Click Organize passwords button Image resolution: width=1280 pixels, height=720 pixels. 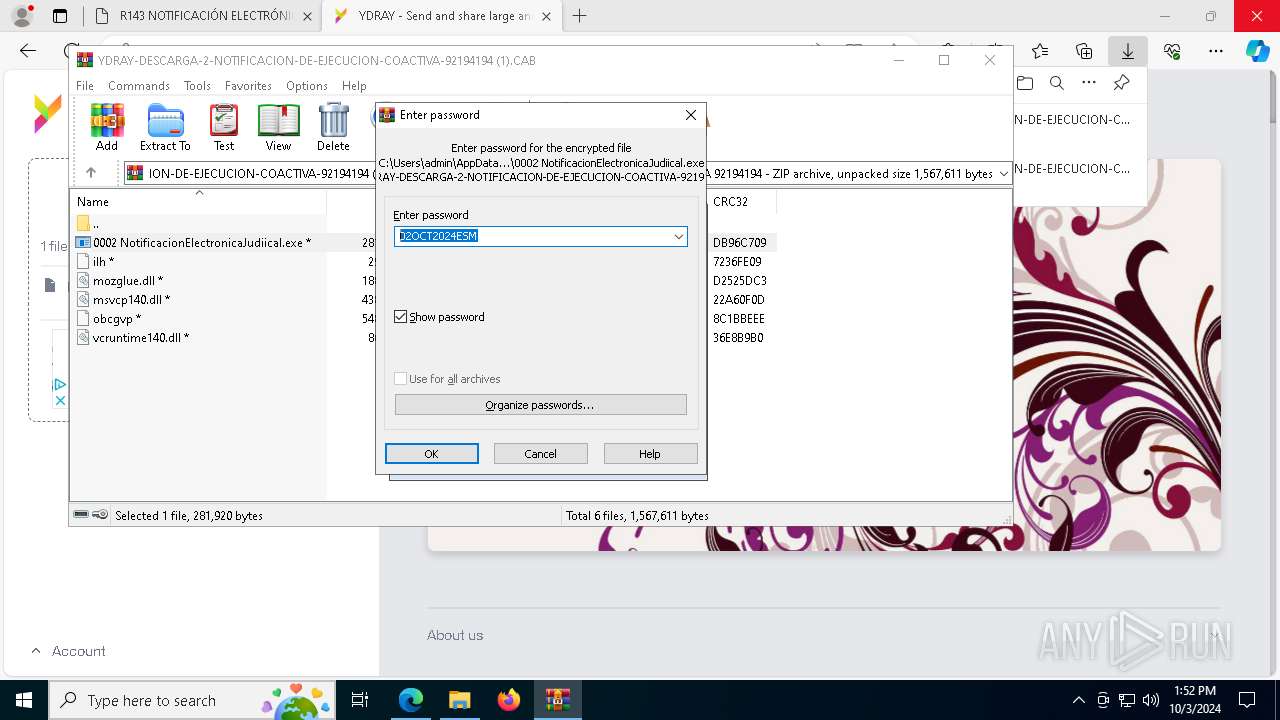point(540,405)
